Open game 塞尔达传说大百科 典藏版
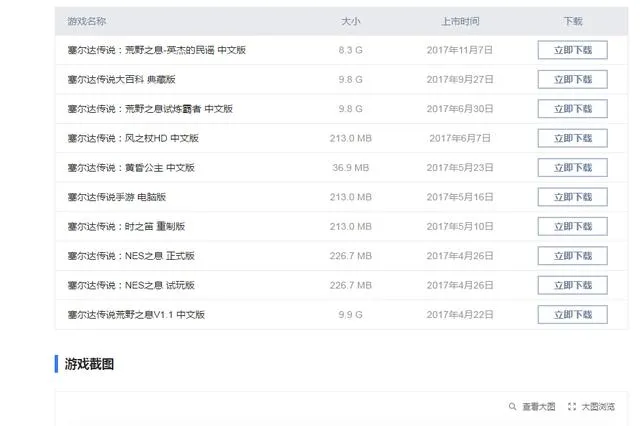Image resolution: width=640 pixels, height=426 pixels. (x=122, y=79)
